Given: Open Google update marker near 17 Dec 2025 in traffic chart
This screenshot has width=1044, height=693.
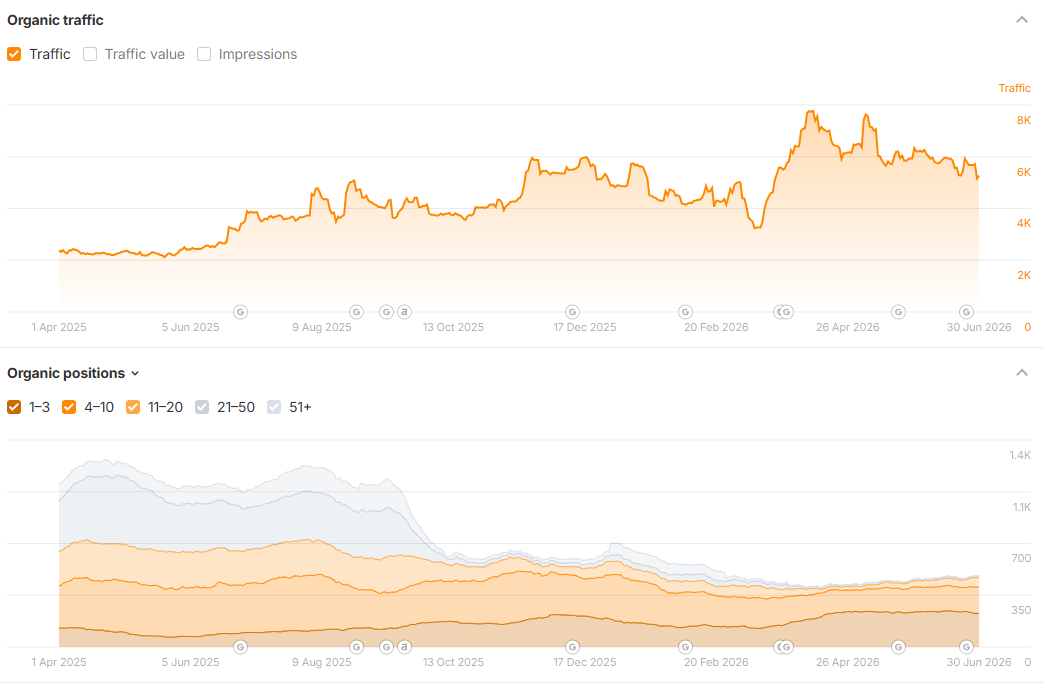Looking at the screenshot, I should [572, 312].
